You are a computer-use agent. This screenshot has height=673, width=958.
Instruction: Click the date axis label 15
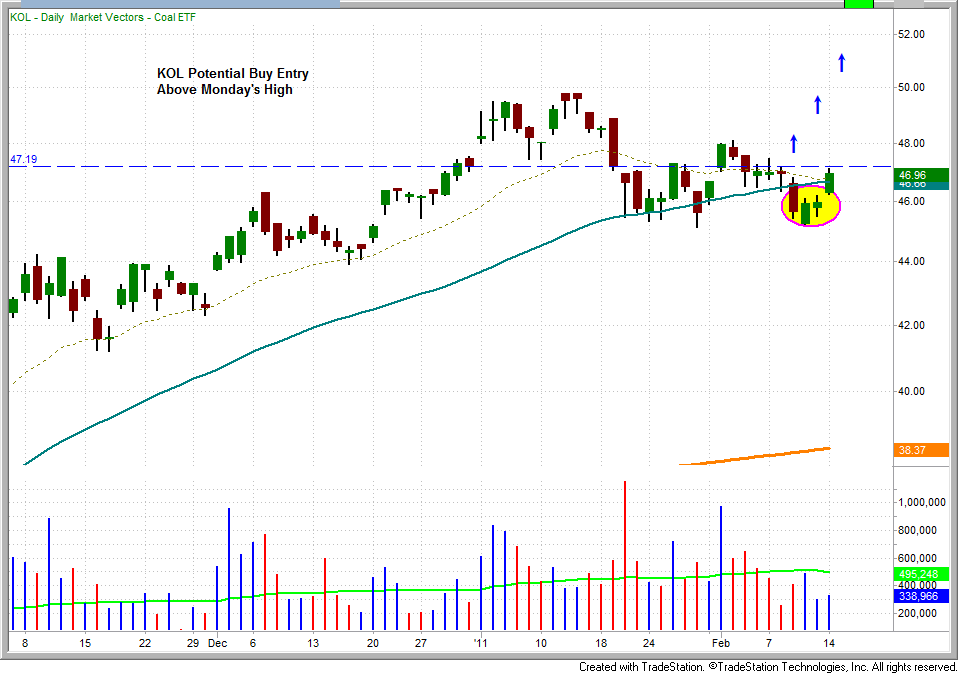pyautogui.click(x=85, y=643)
